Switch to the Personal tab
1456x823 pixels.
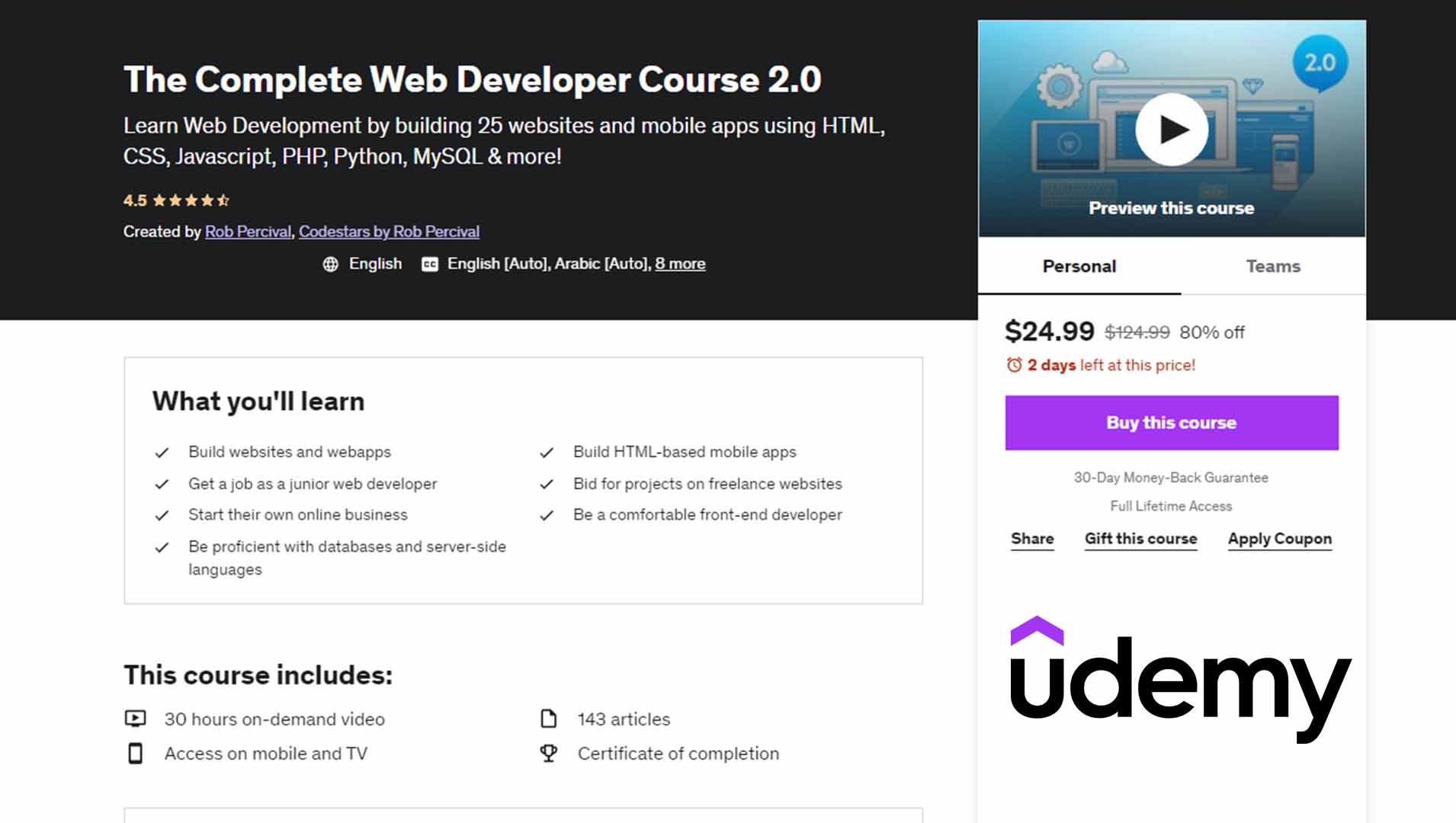[1079, 266]
